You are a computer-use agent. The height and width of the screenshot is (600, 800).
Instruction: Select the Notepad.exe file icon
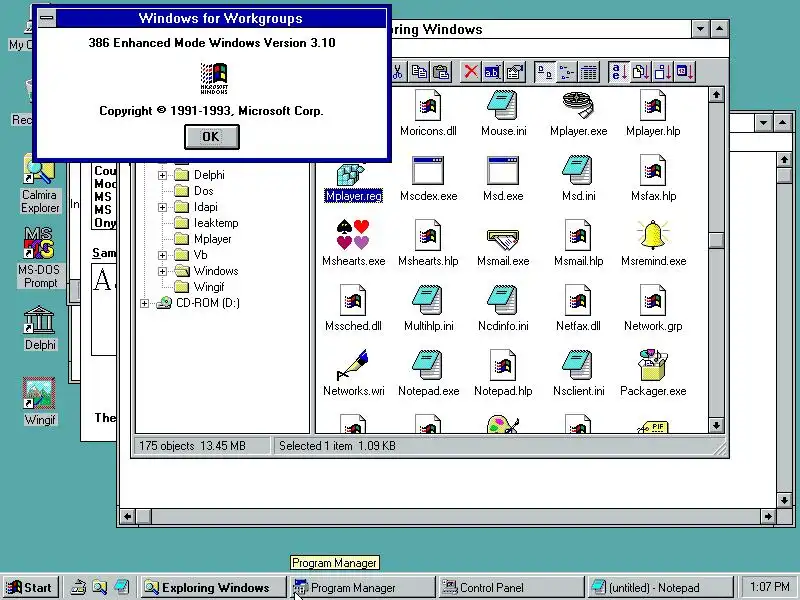[428, 365]
